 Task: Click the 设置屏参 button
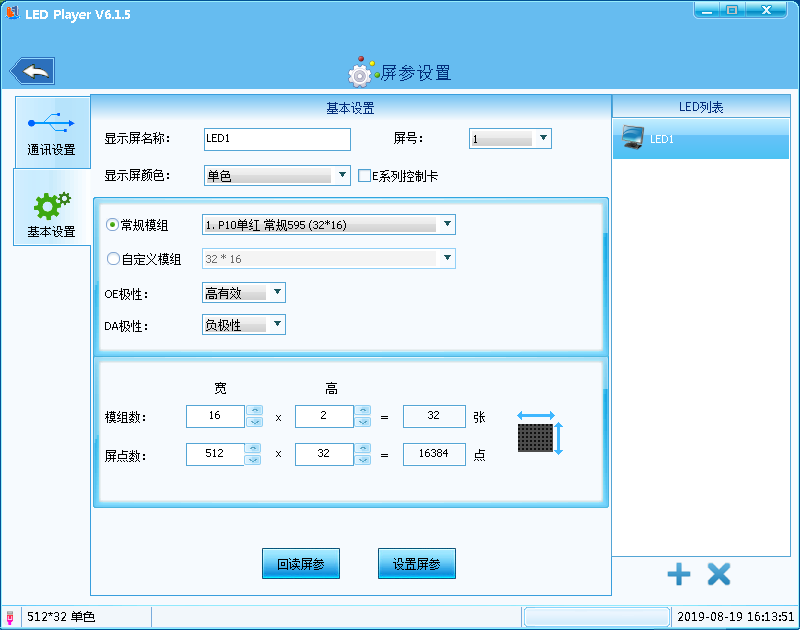[417, 564]
